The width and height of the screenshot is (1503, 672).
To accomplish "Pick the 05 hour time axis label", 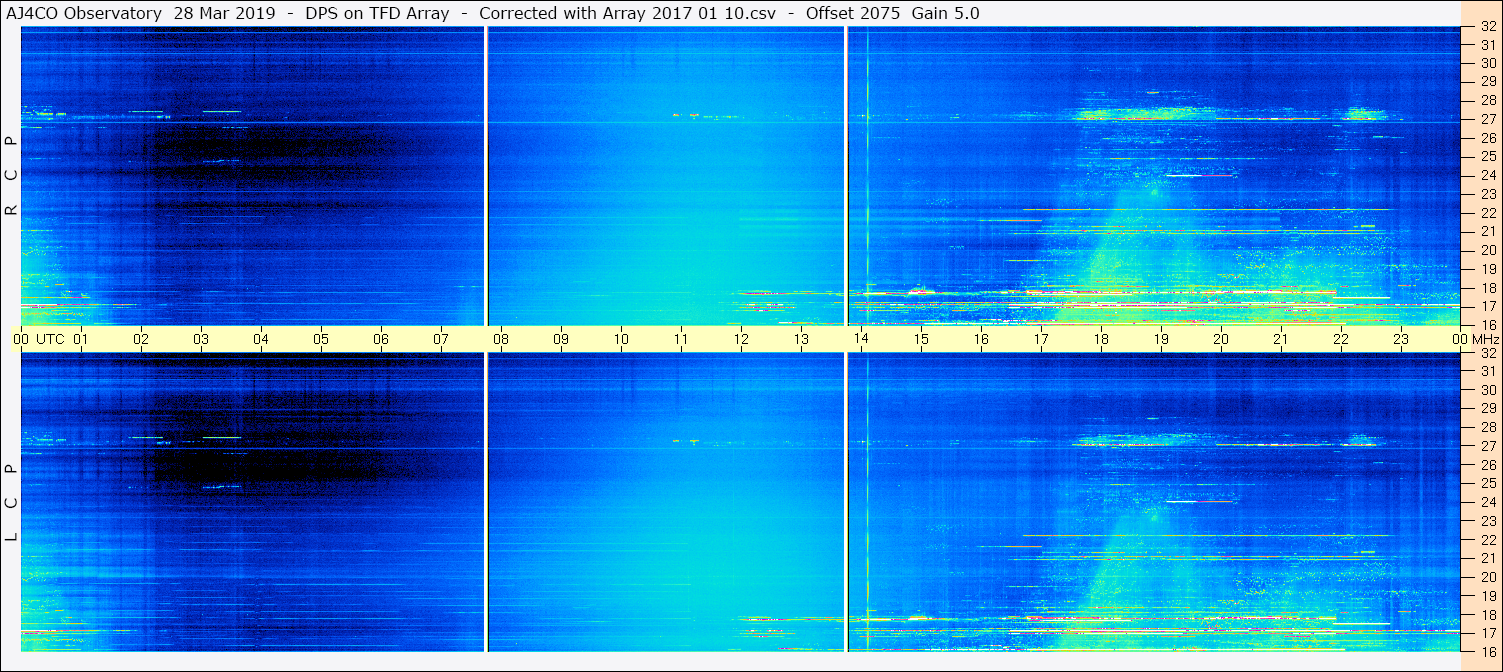I will point(321,339).
